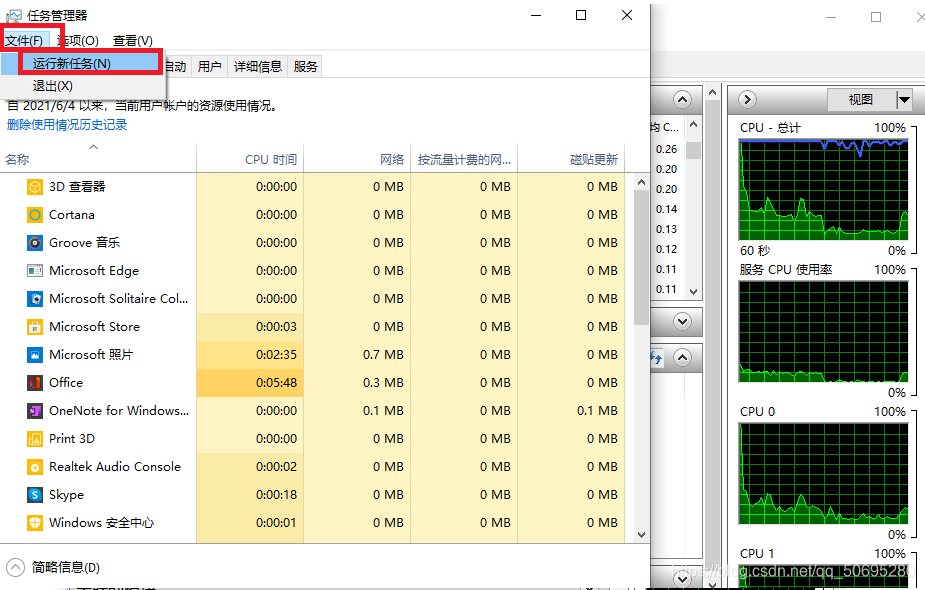Open the 选项(O) menu

point(78,41)
